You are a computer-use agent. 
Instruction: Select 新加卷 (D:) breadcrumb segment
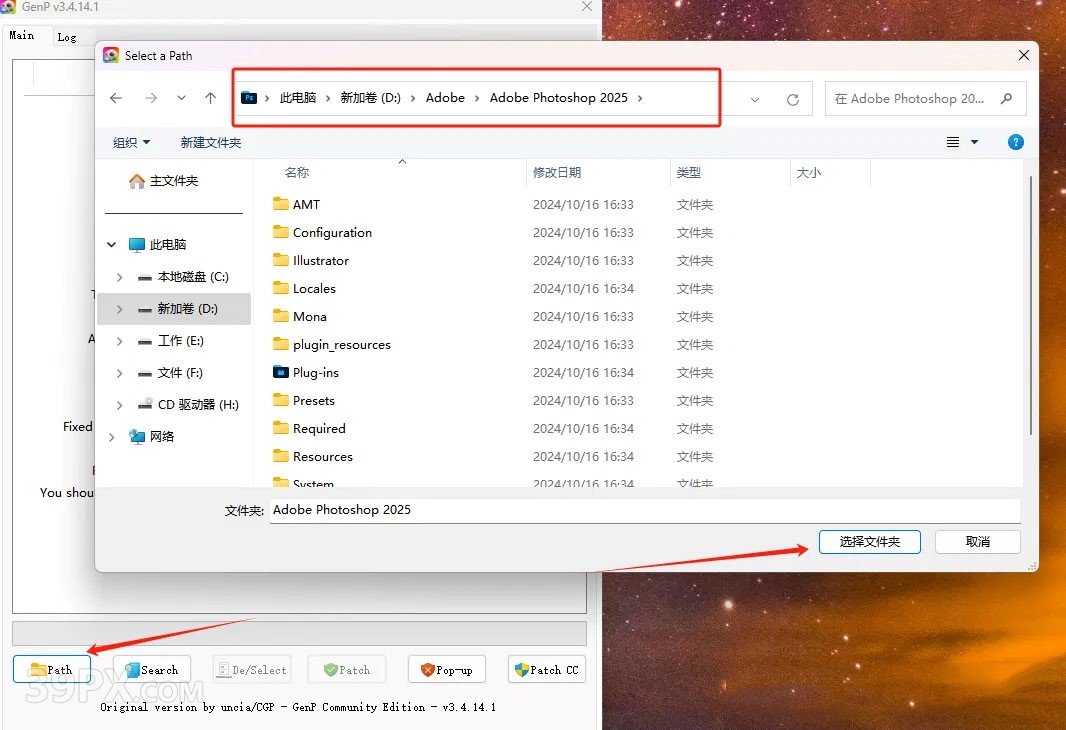point(371,98)
